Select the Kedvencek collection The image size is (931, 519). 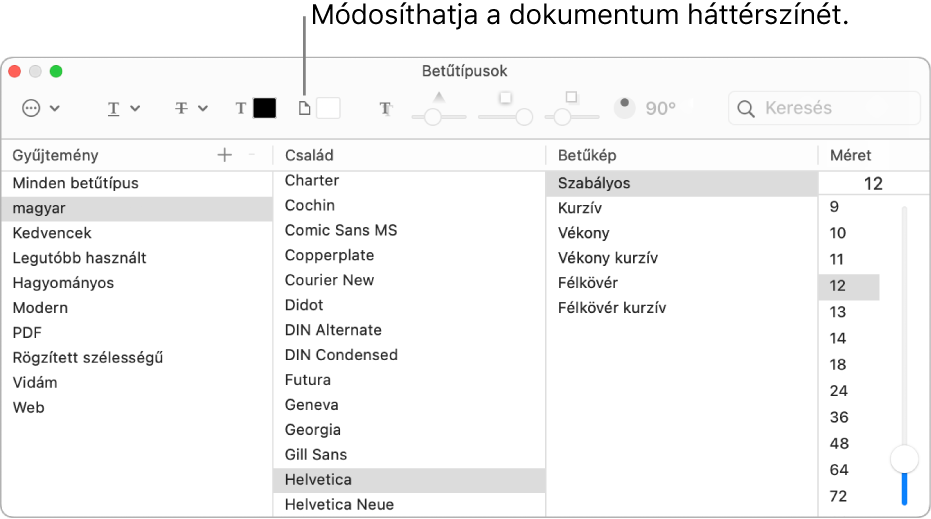pos(137,233)
